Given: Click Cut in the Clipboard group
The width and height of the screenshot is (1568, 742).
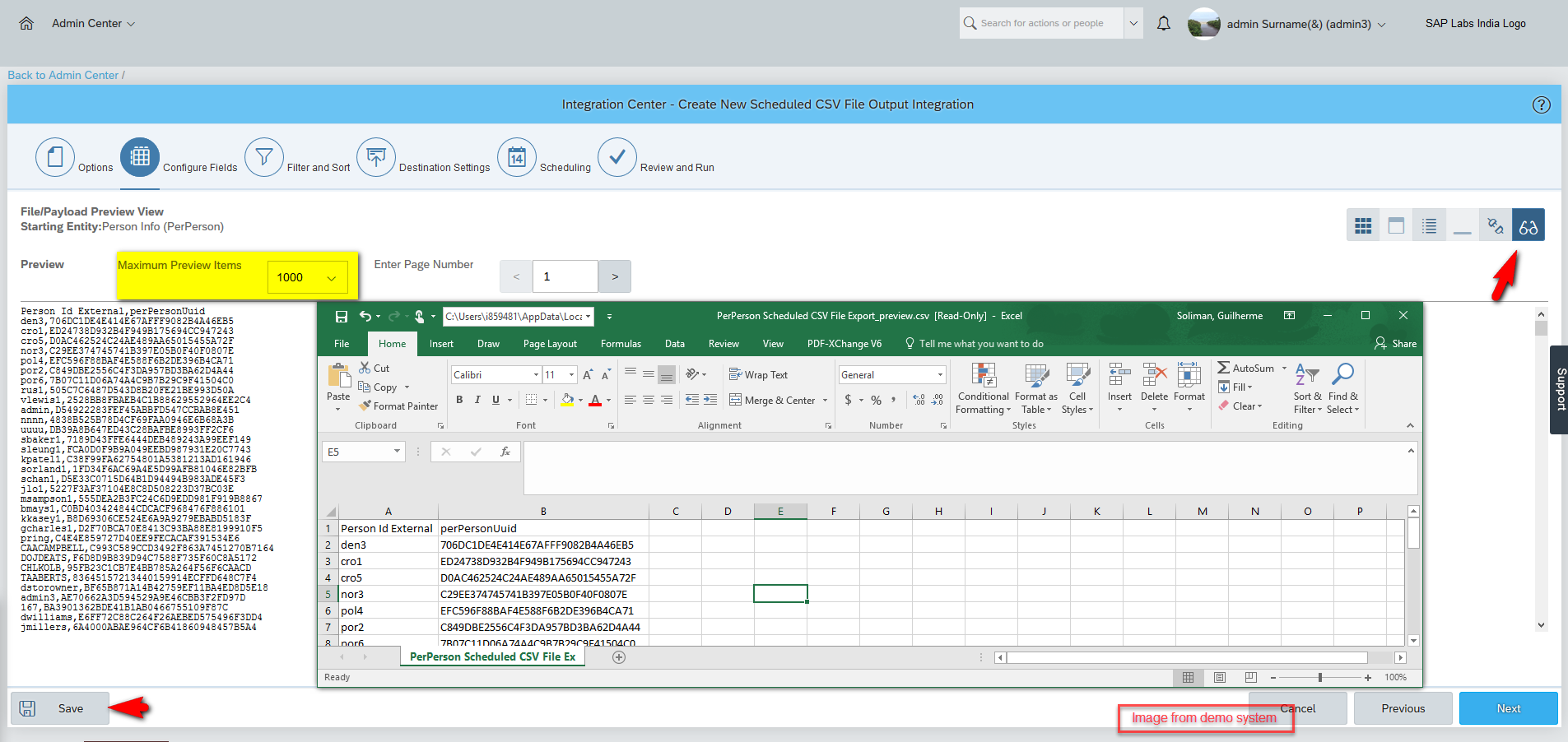Looking at the screenshot, I should coord(375,368).
